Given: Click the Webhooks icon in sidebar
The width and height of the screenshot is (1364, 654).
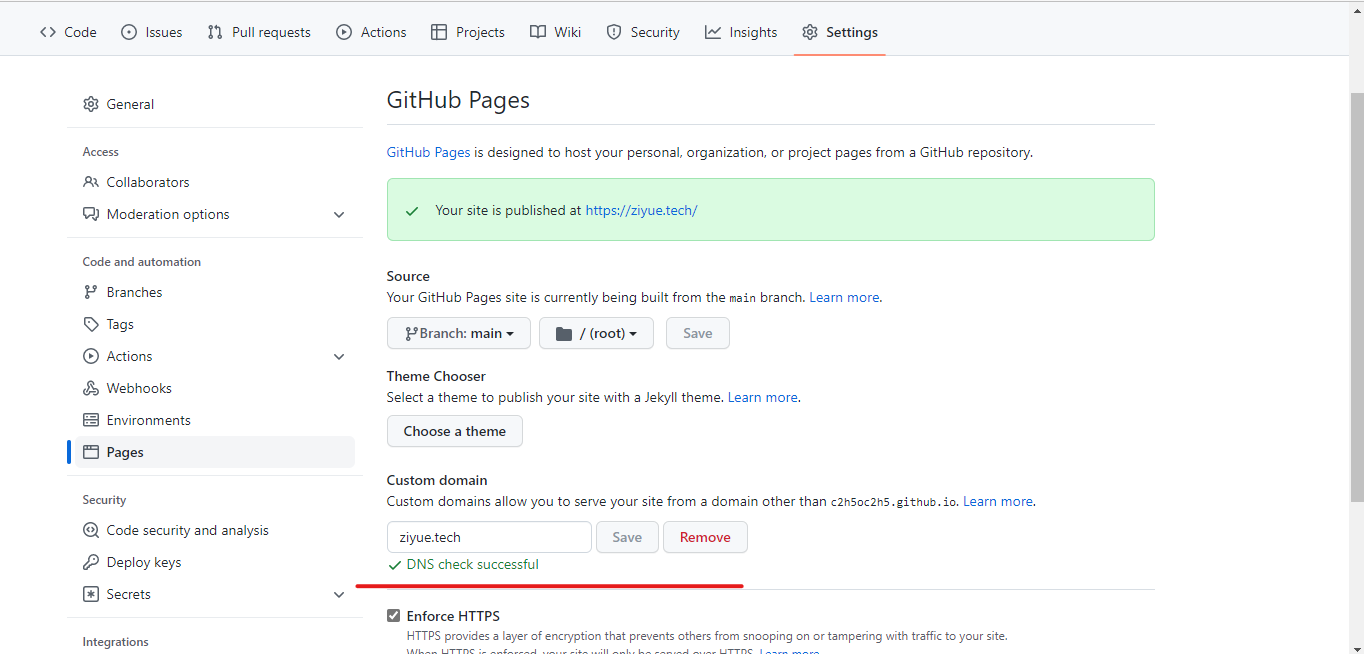Looking at the screenshot, I should (x=91, y=388).
